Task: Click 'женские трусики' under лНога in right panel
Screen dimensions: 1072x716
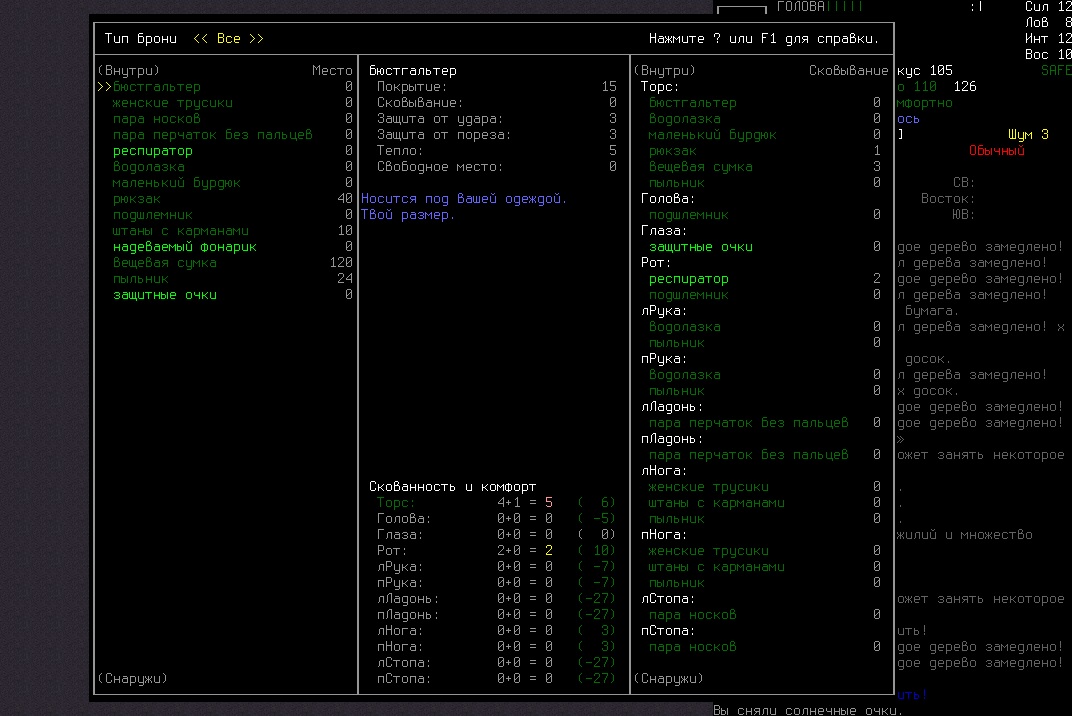Action: coord(708,486)
